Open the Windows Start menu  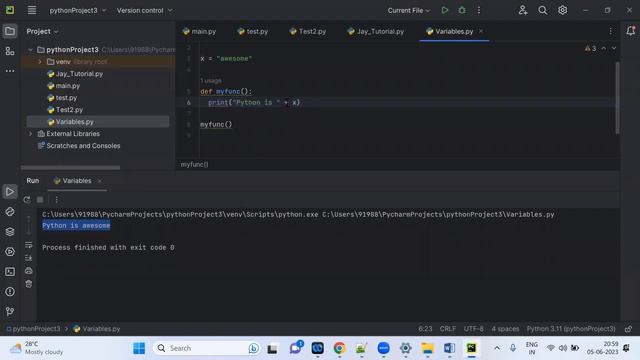[139, 348]
